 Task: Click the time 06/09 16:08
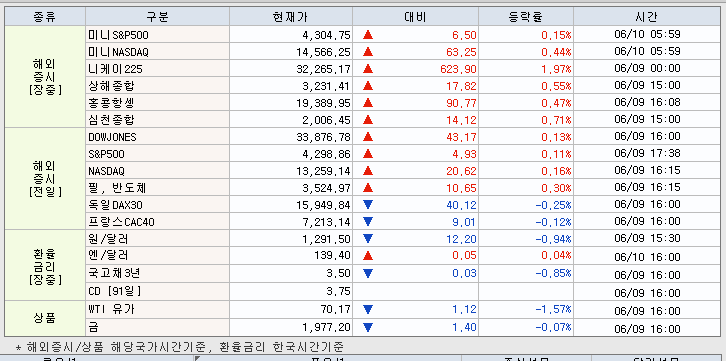click(x=647, y=102)
